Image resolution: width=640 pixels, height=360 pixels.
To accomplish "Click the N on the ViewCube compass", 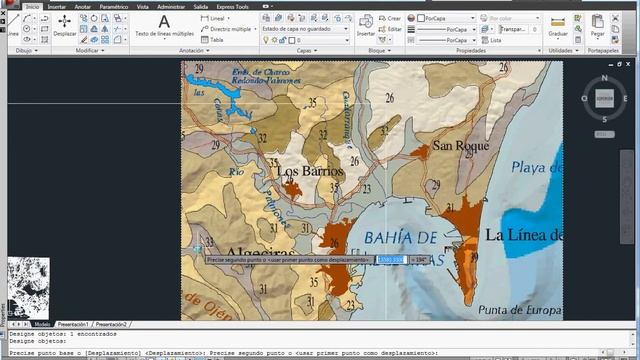I will 604,78.
